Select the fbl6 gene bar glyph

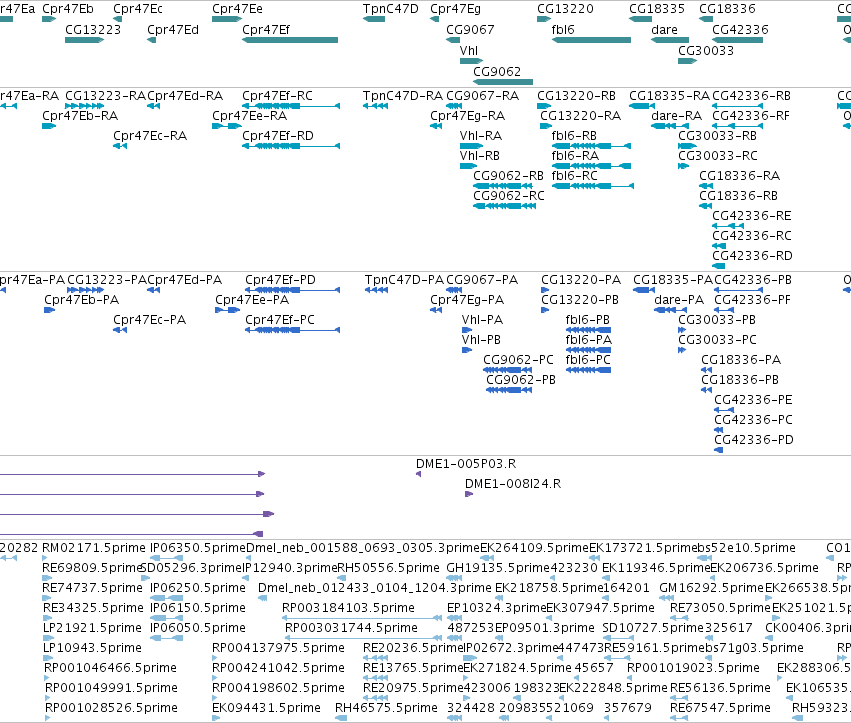click(x=591, y=40)
